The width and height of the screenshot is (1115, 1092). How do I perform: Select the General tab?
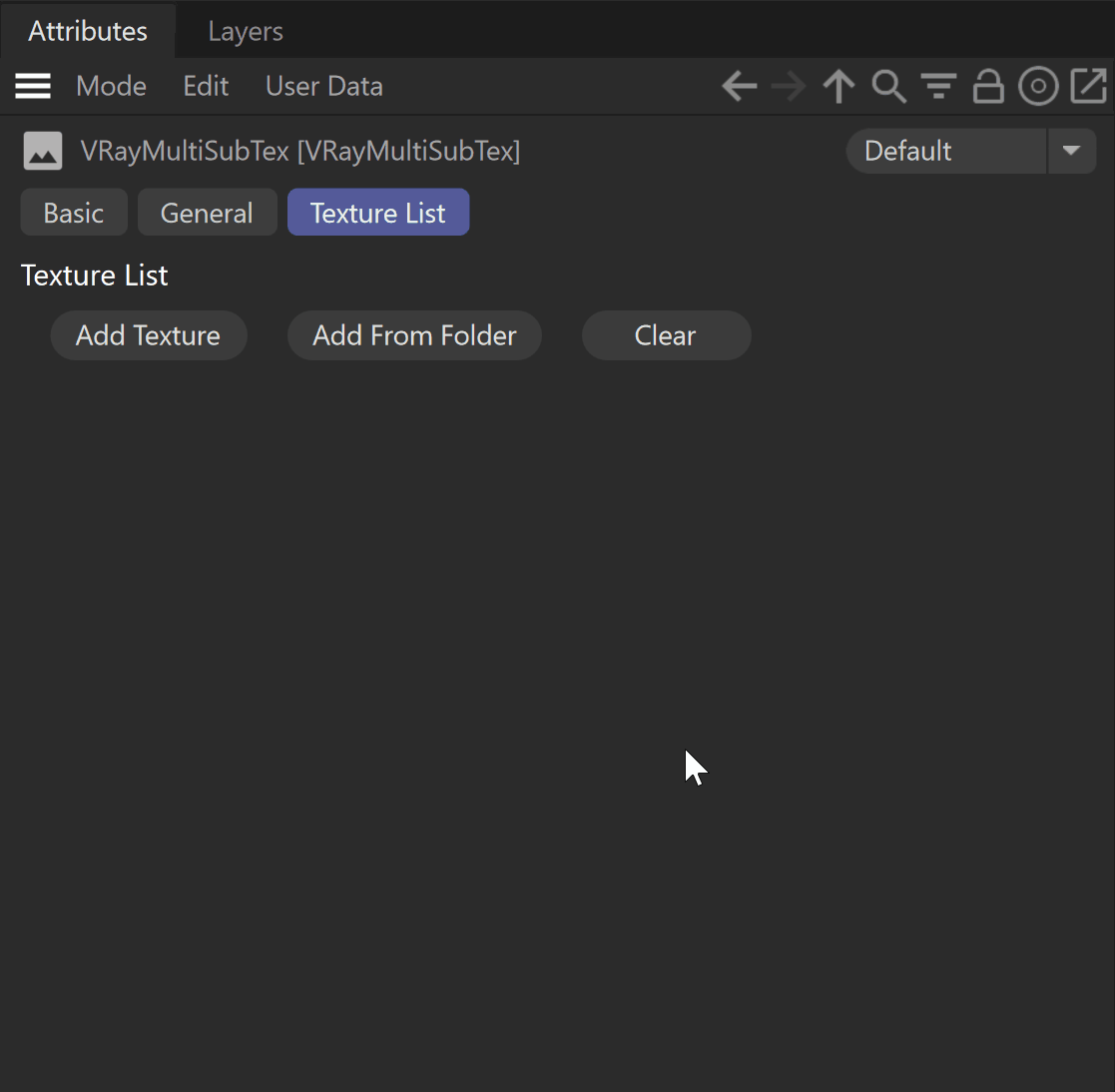[207, 213]
